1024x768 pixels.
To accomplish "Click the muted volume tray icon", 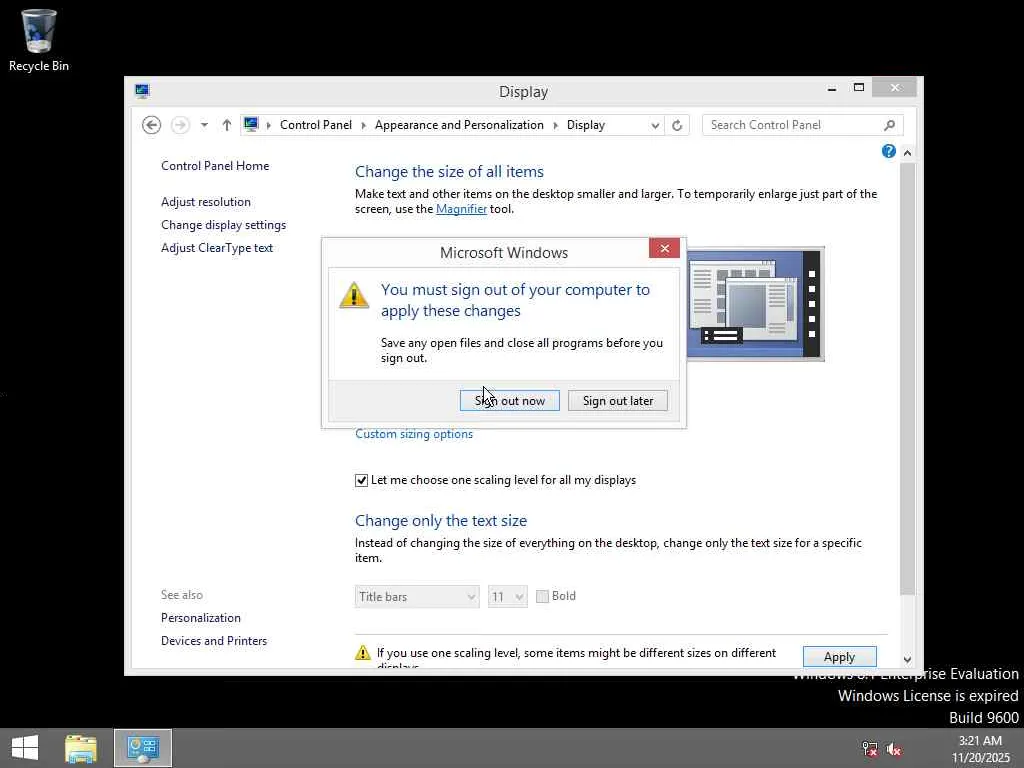I will pos(893,748).
